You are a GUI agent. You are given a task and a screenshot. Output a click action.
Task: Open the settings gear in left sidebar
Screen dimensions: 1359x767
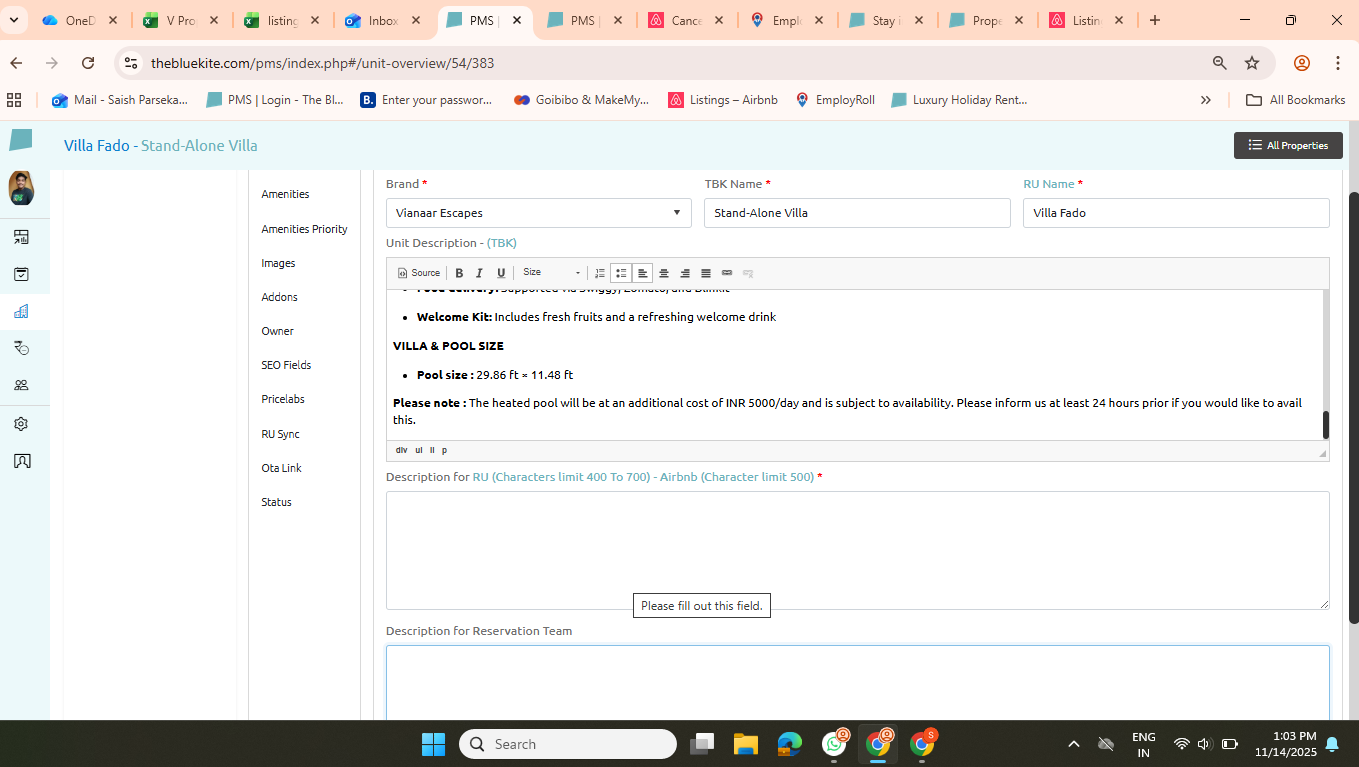point(21,424)
